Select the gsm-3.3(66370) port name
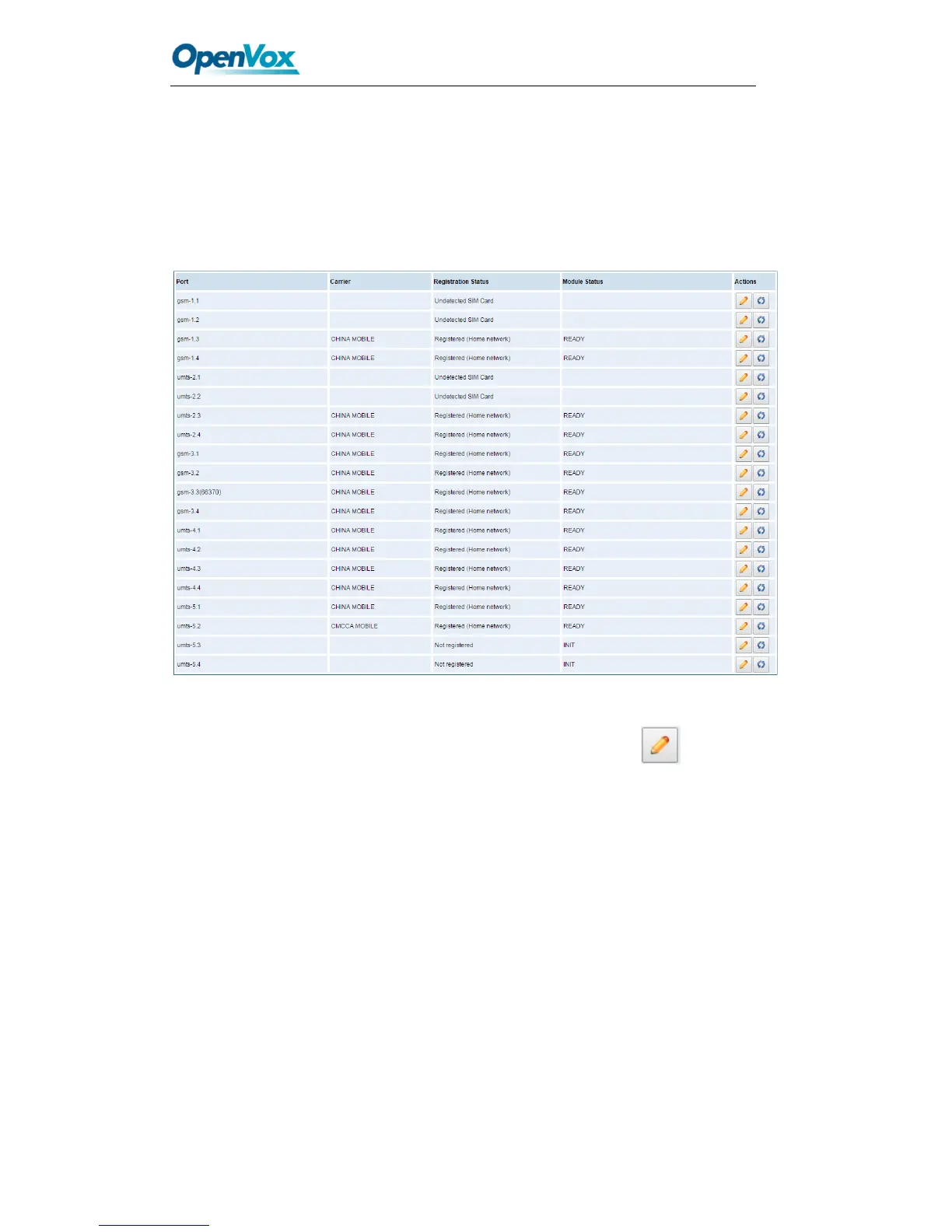This screenshot has height=1232, width=952. [199, 492]
